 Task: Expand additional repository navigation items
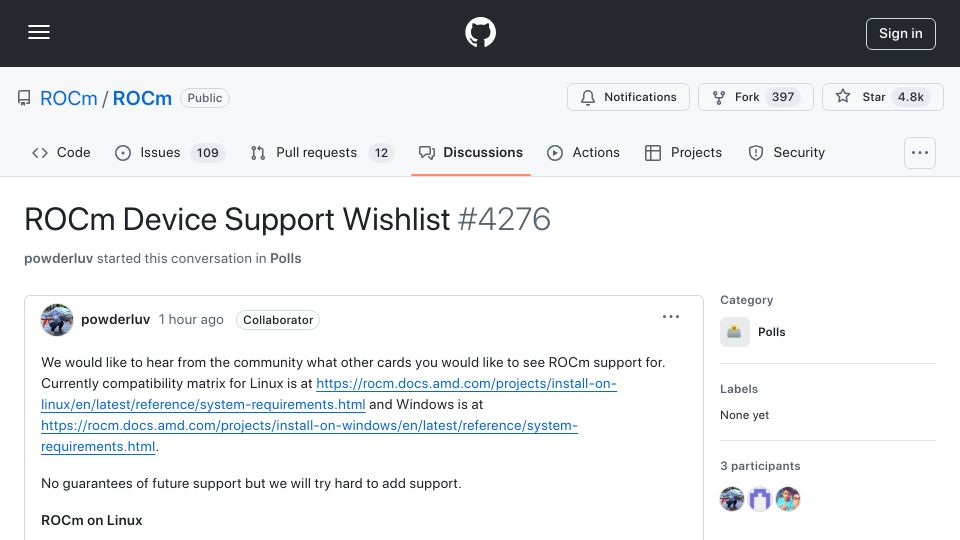coord(920,152)
